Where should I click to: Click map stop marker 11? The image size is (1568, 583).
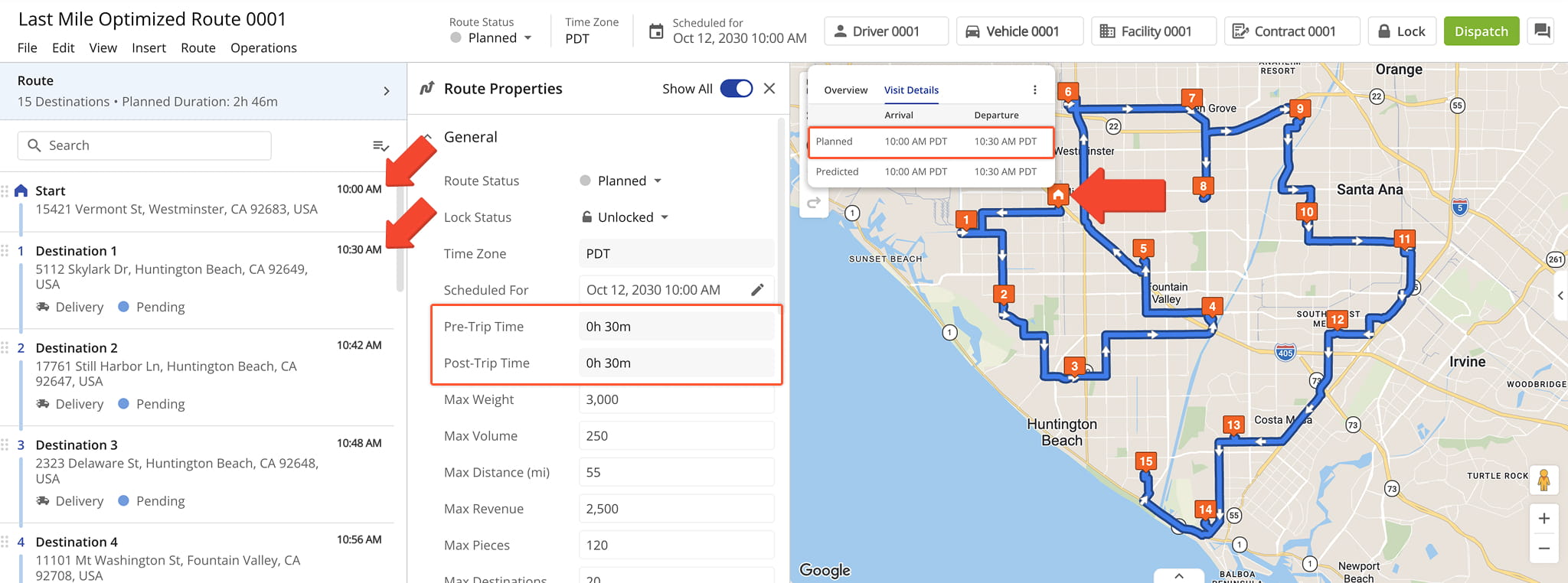[x=1404, y=239]
